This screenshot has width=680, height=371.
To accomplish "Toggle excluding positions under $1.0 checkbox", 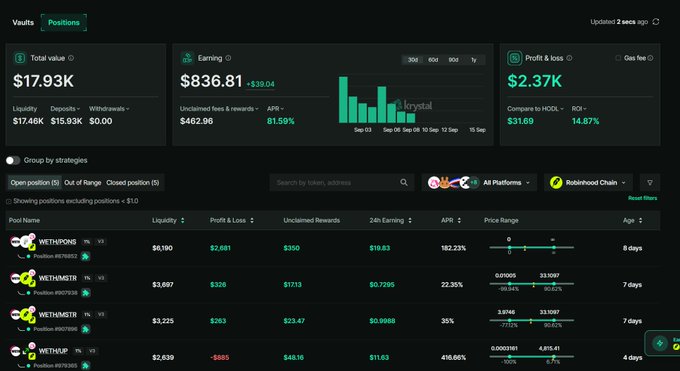I will 9,201.
